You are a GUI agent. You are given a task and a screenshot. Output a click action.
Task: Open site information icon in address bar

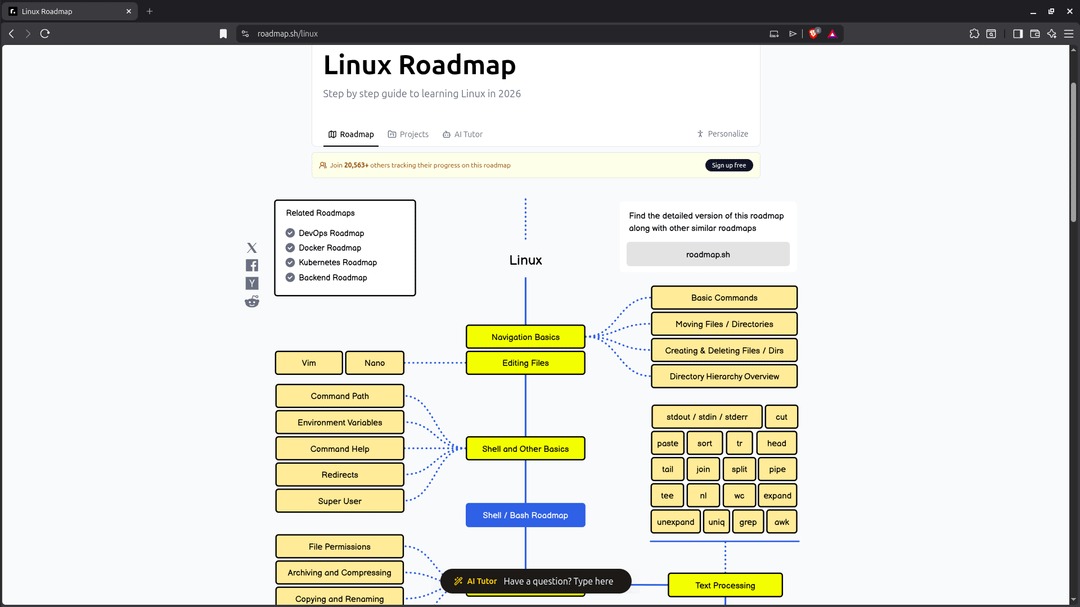point(245,34)
